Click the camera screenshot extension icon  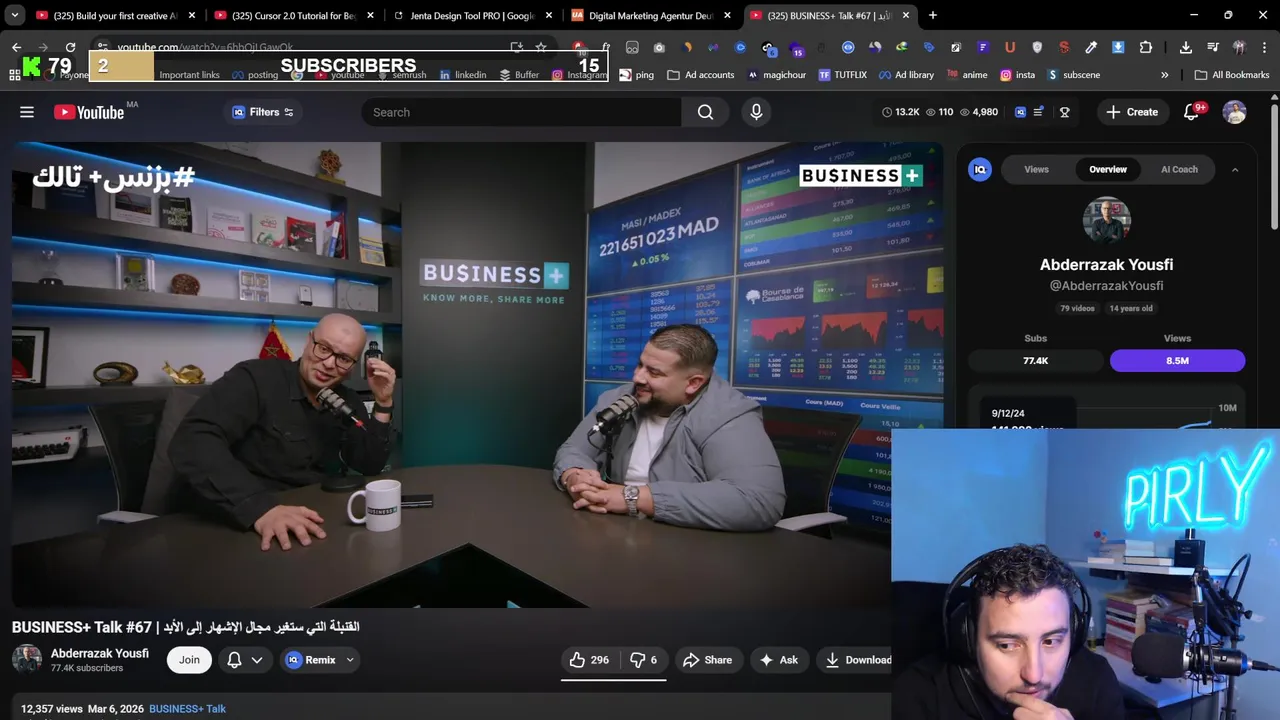pos(659,47)
